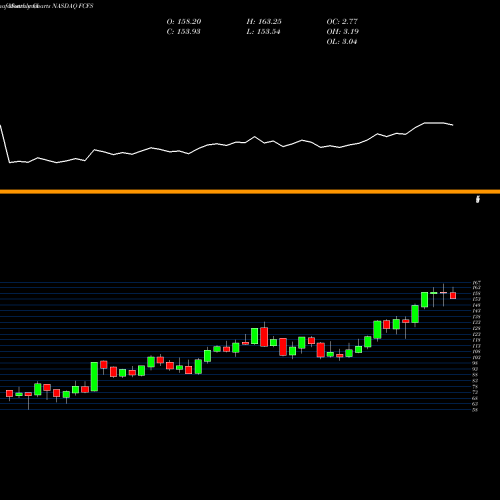This screenshot has height=500, width=500.
Task: Click the OC: 2.77 reading
Action: [x=342, y=22]
